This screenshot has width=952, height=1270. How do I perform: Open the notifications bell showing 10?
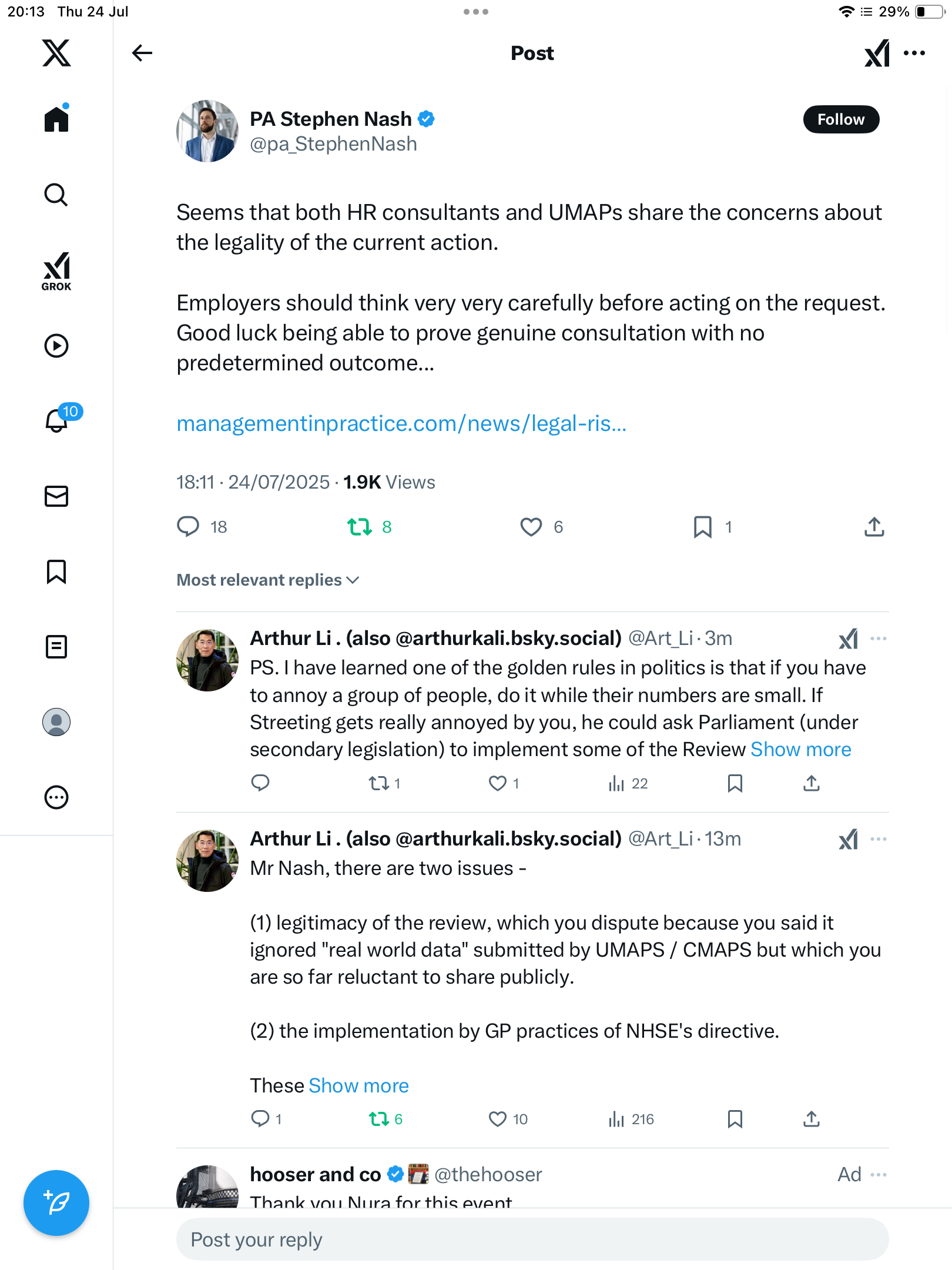58,420
